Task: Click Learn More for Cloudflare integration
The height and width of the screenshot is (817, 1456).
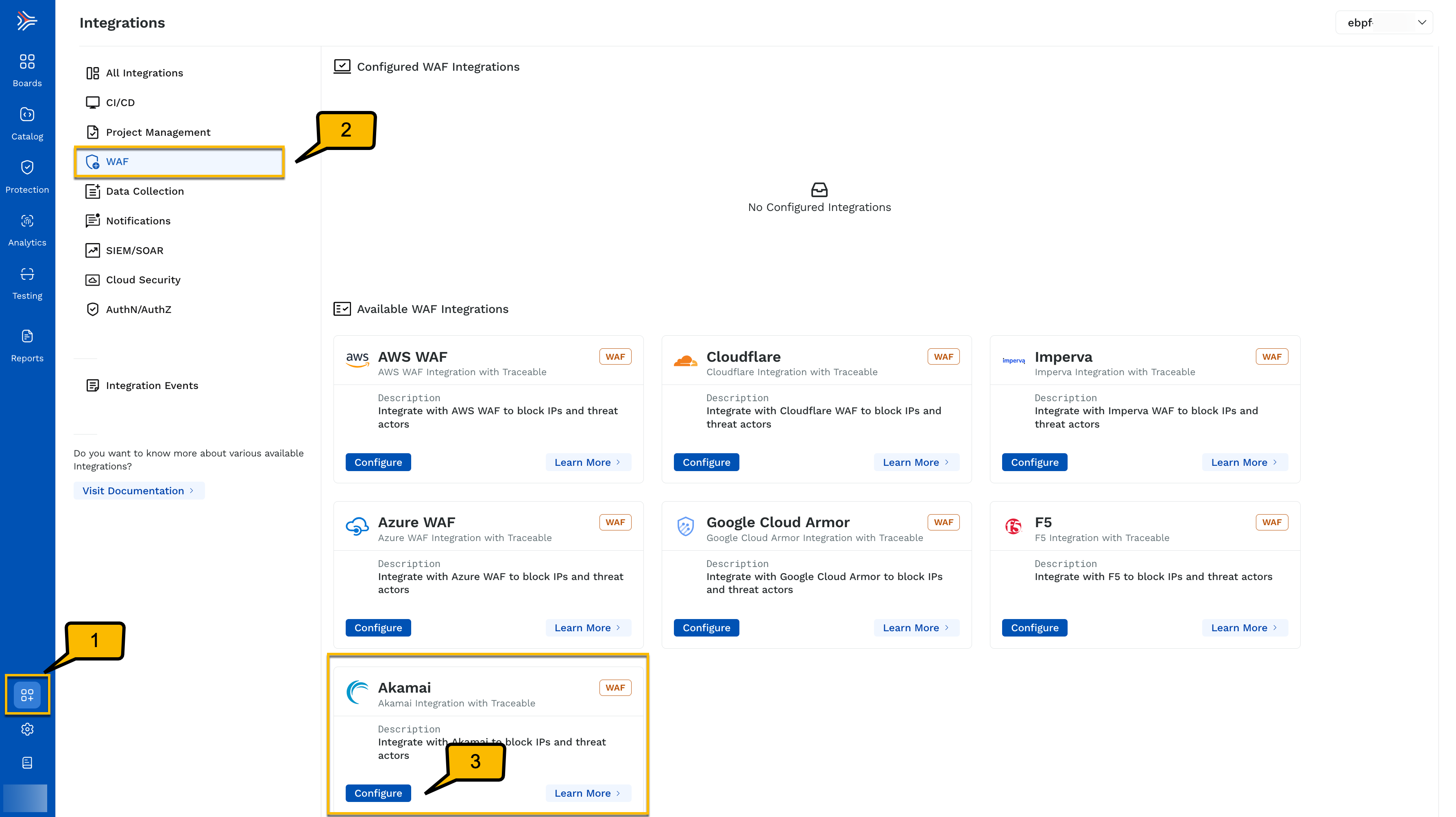Action: (911, 461)
